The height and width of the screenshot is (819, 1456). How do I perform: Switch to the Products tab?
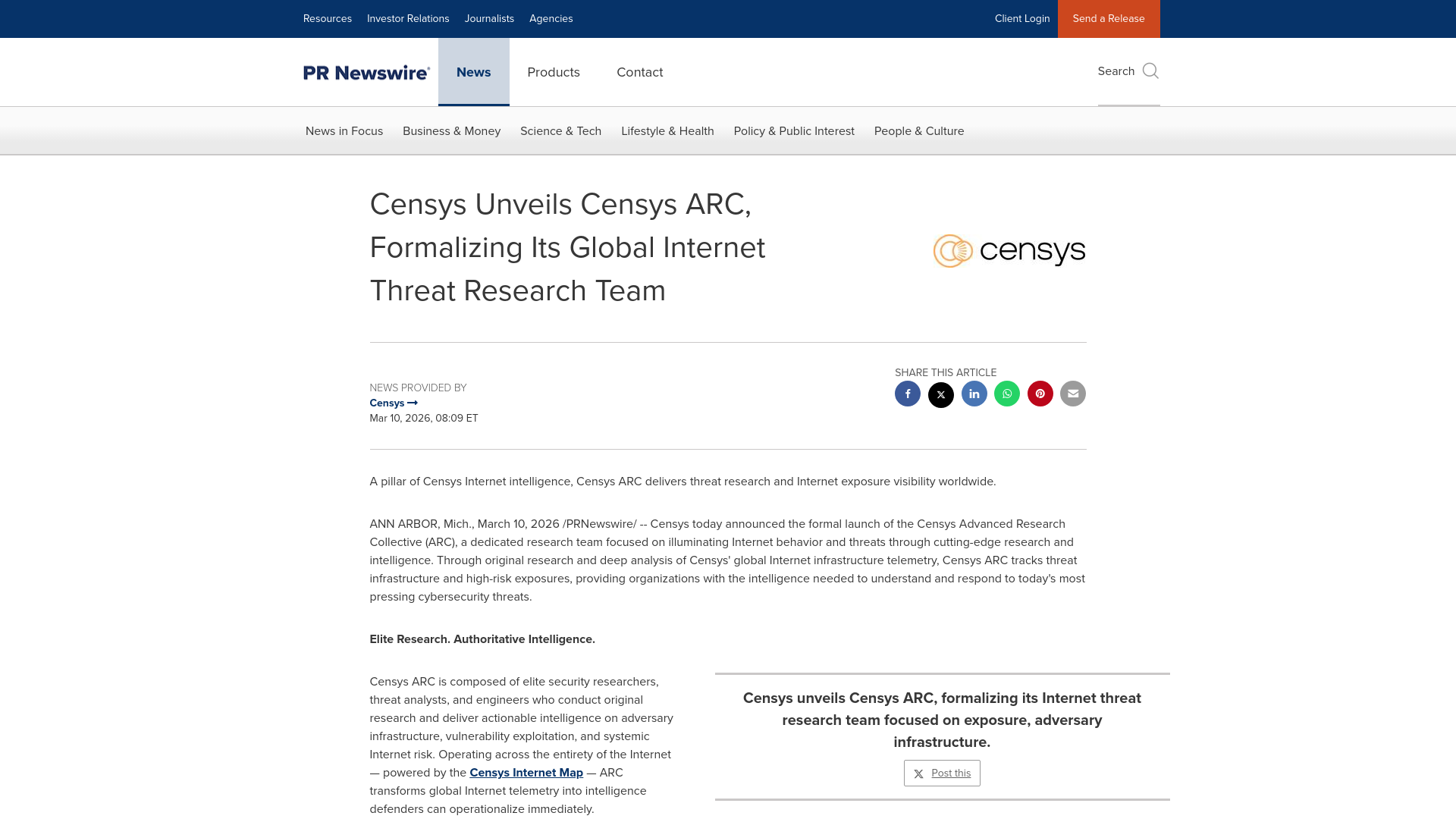[553, 72]
